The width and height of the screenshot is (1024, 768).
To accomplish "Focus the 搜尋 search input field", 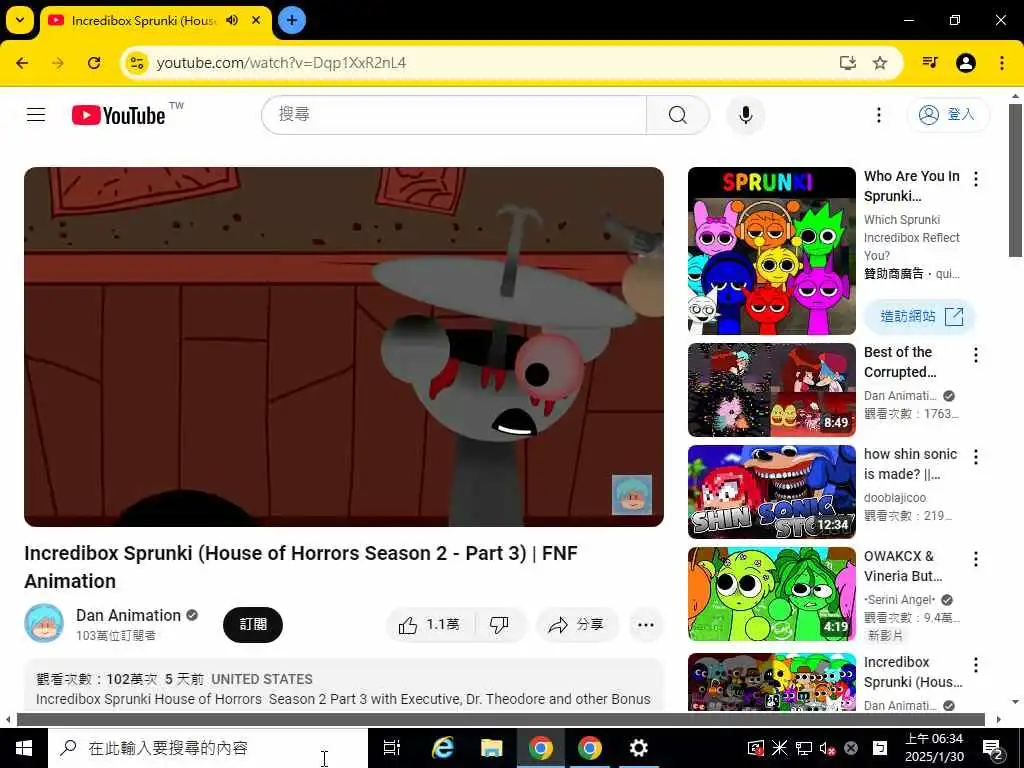I will (455, 115).
